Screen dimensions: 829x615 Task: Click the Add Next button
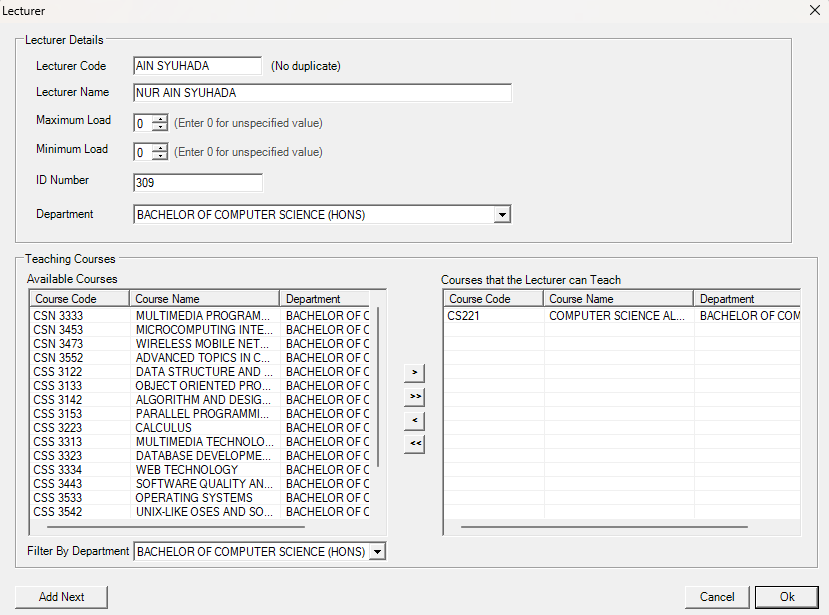(61, 597)
